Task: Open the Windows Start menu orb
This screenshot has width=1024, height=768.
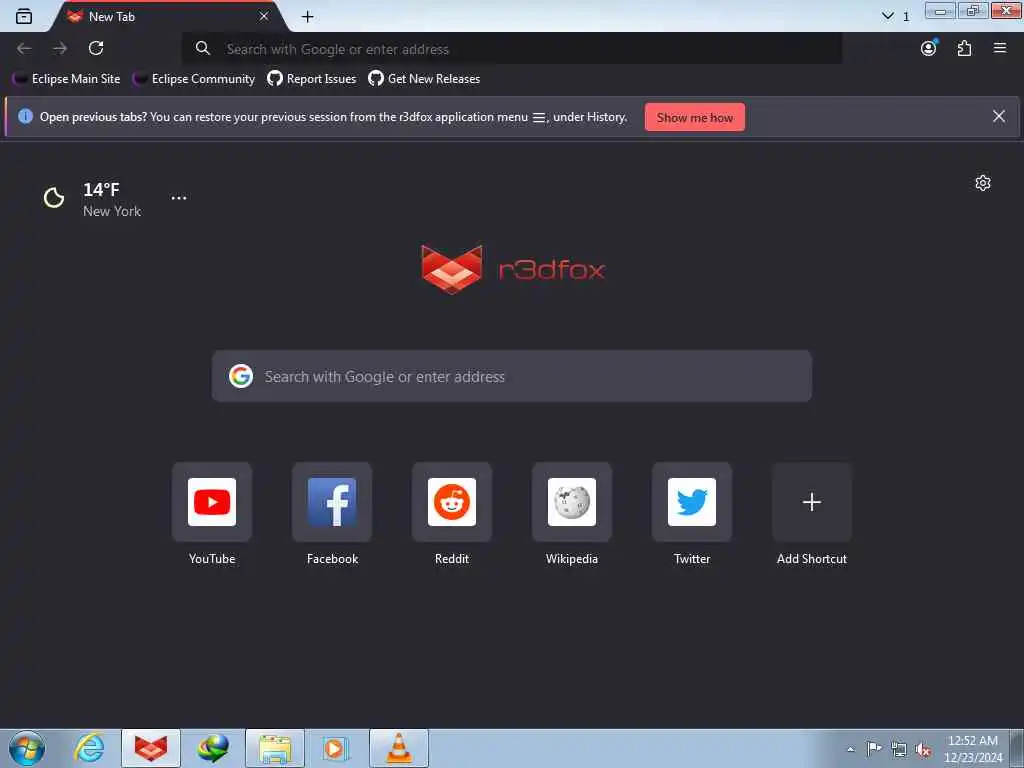Action: point(27,748)
